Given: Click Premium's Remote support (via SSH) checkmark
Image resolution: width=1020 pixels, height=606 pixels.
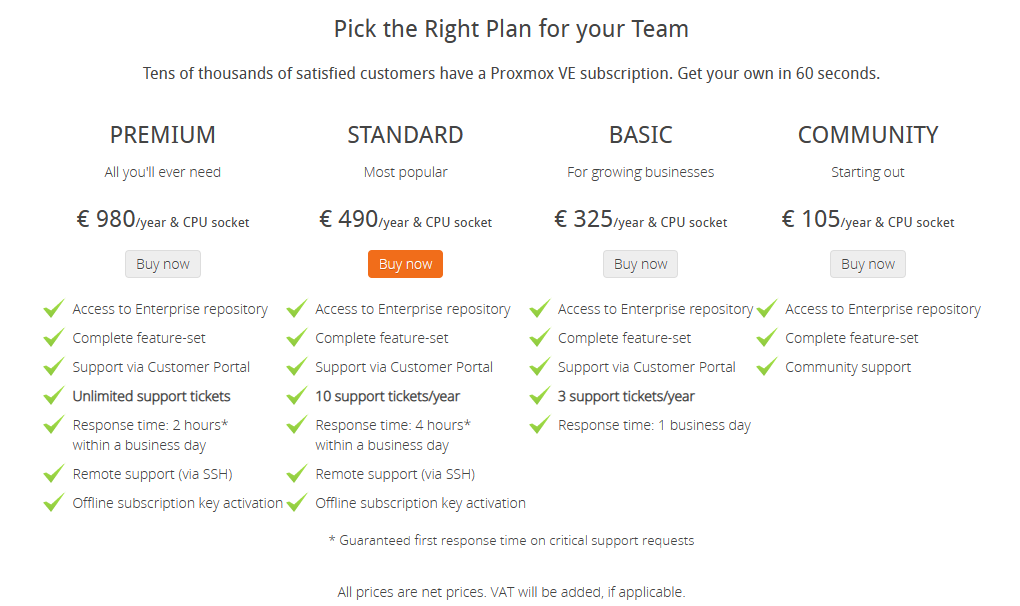Looking at the screenshot, I should (54, 474).
